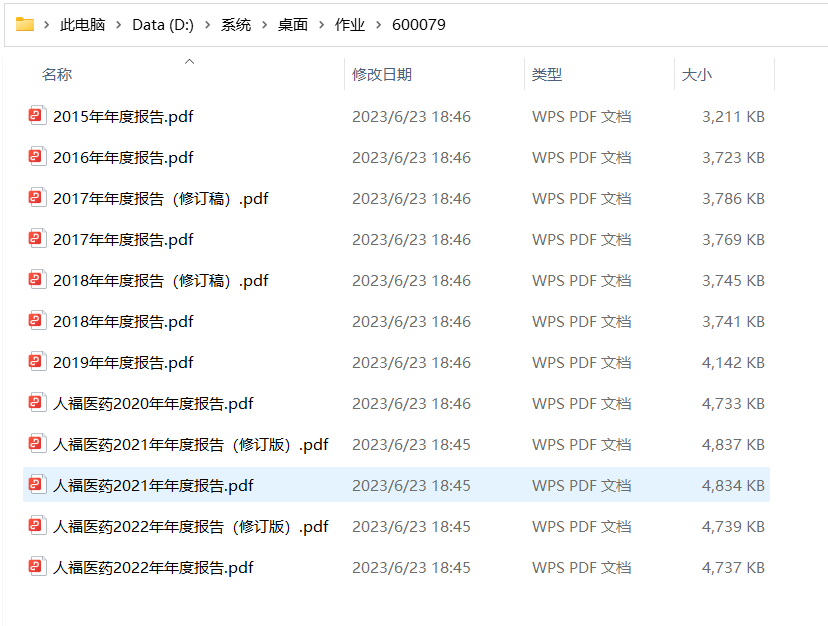Screen dimensions: 828x626
Task: Click size value 3,786 KB
Action: coord(733,198)
